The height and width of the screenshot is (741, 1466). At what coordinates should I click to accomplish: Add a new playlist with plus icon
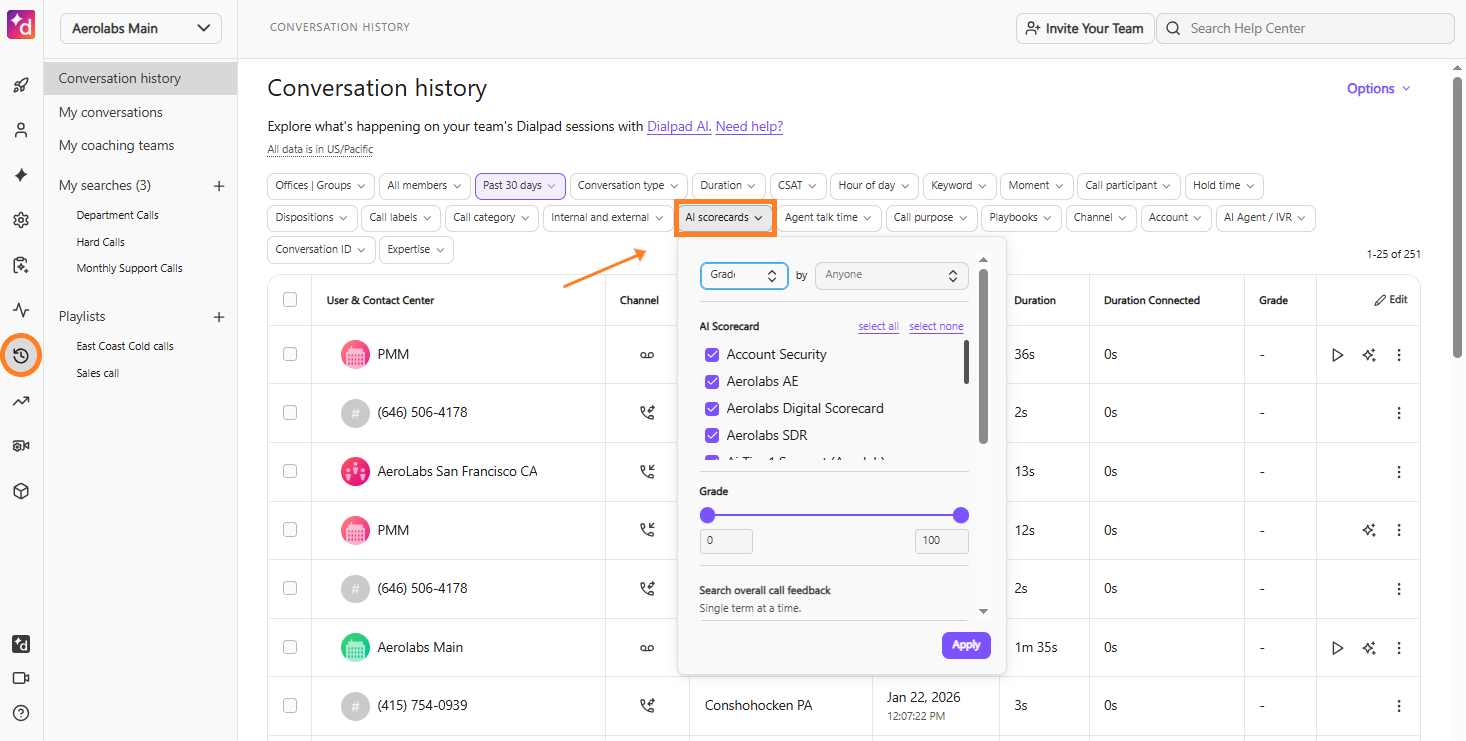click(x=219, y=317)
